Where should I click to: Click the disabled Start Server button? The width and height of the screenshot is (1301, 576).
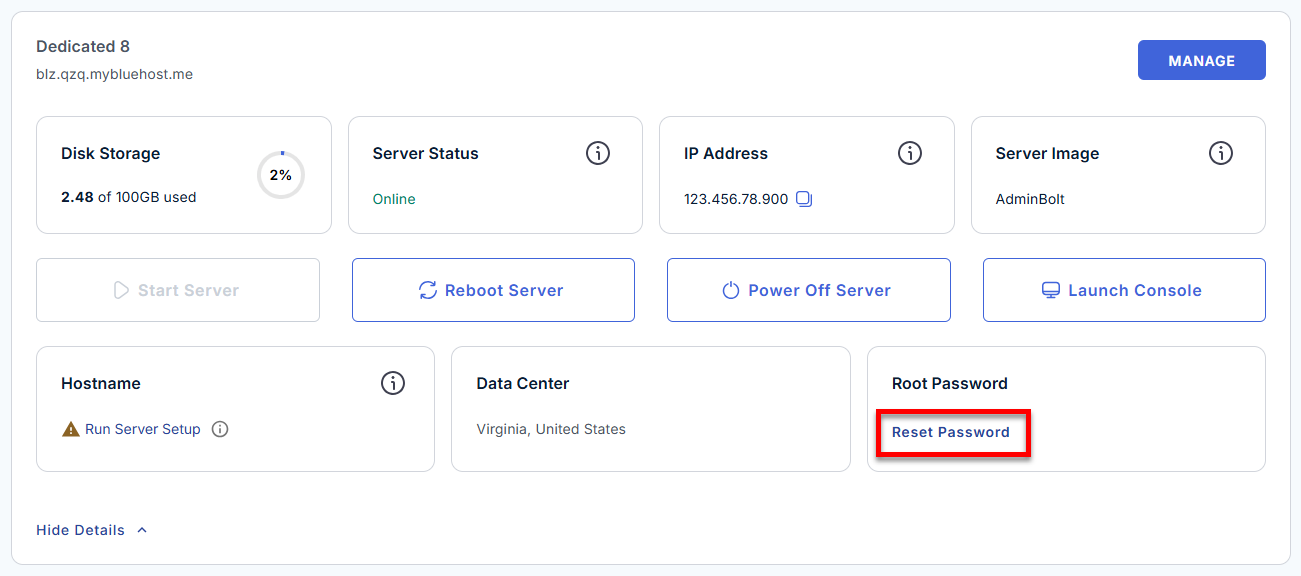[x=178, y=290]
